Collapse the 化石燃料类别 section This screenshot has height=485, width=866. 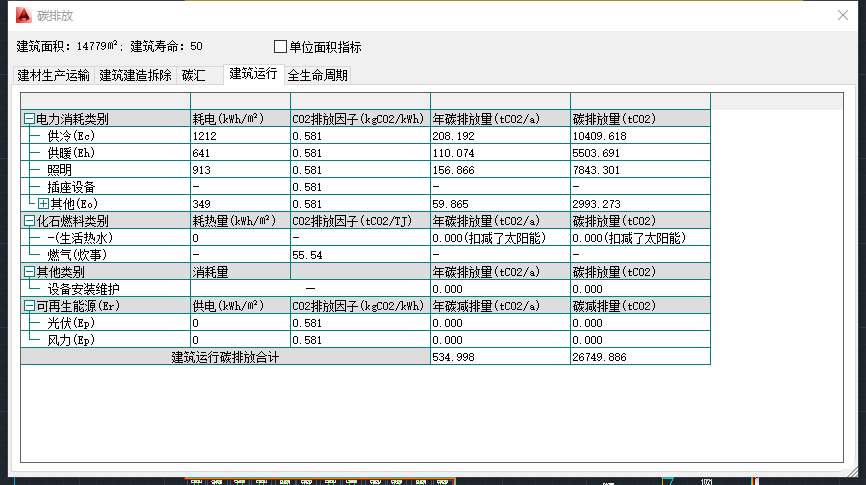click(x=29, y=221)
